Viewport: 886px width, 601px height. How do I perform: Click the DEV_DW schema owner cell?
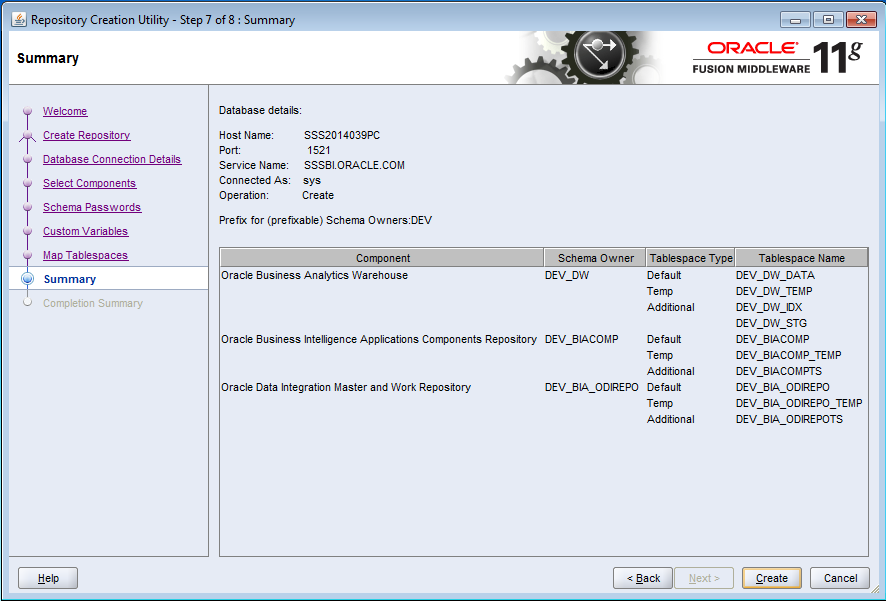[567, 275]
